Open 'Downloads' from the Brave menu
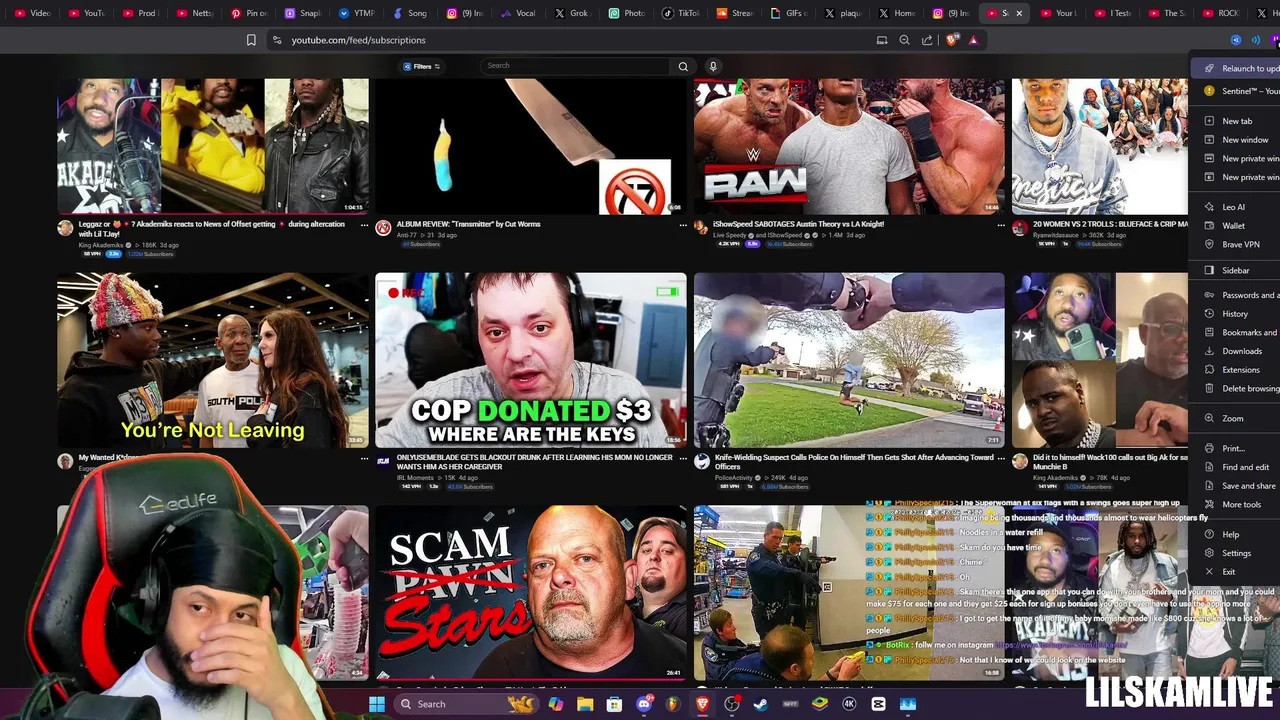The image size is (1280, 720). pyautogui.click(x=1236, y=351)
